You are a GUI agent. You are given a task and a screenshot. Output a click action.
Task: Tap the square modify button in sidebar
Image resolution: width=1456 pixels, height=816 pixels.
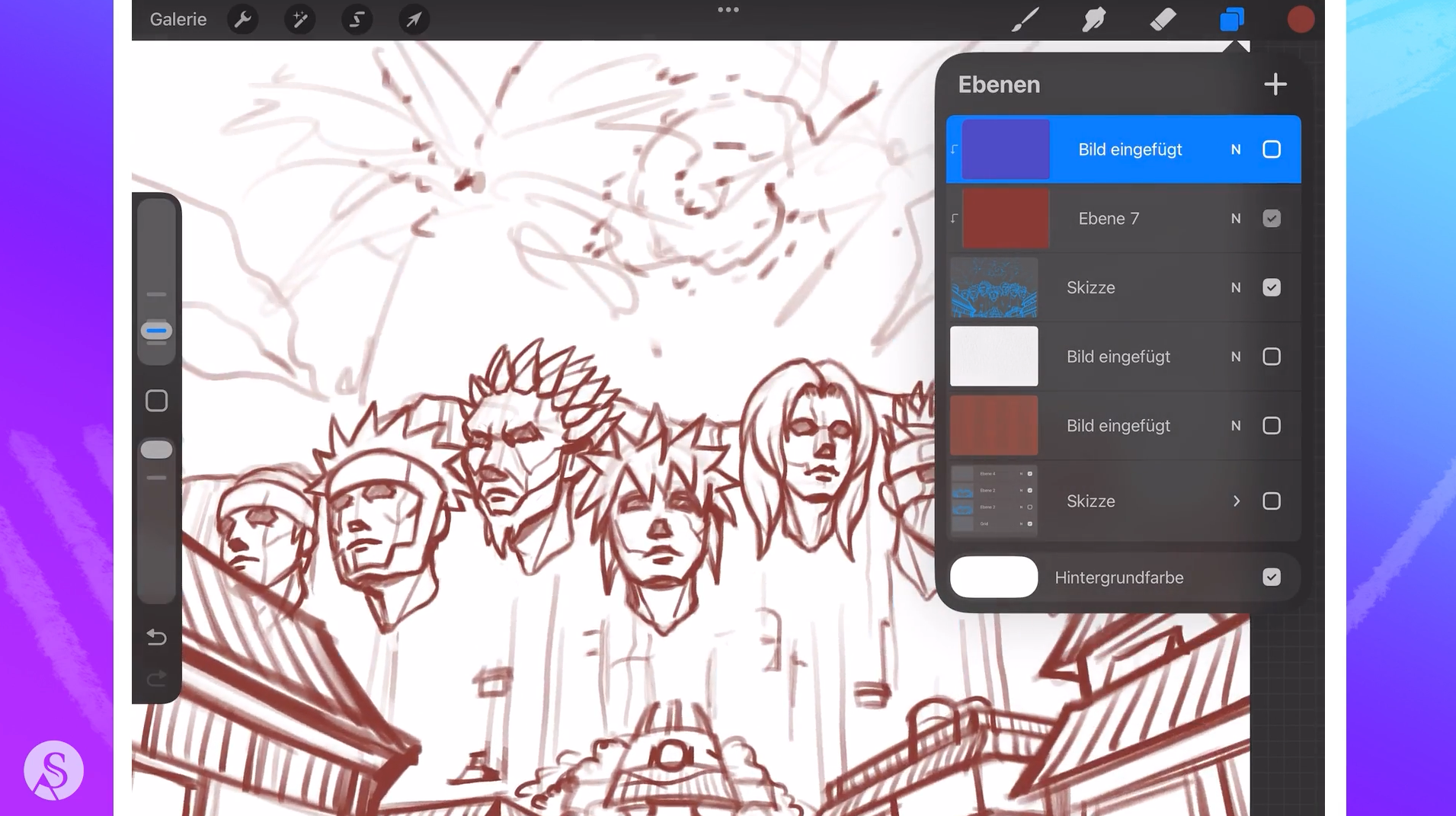coord(156,401)
